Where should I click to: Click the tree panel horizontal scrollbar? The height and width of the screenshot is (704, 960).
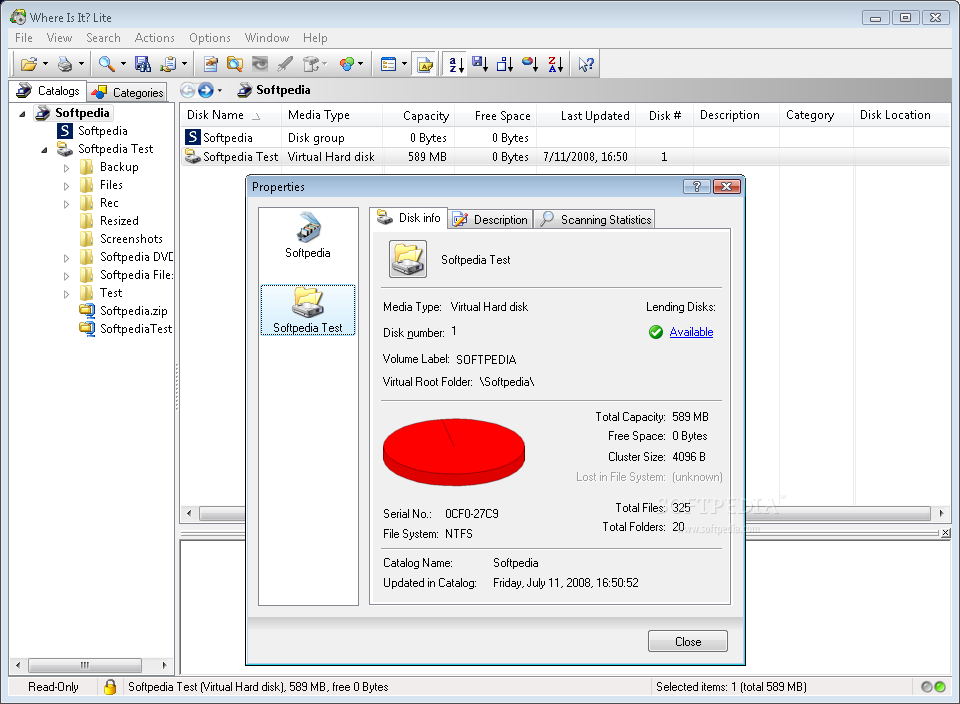91,665
